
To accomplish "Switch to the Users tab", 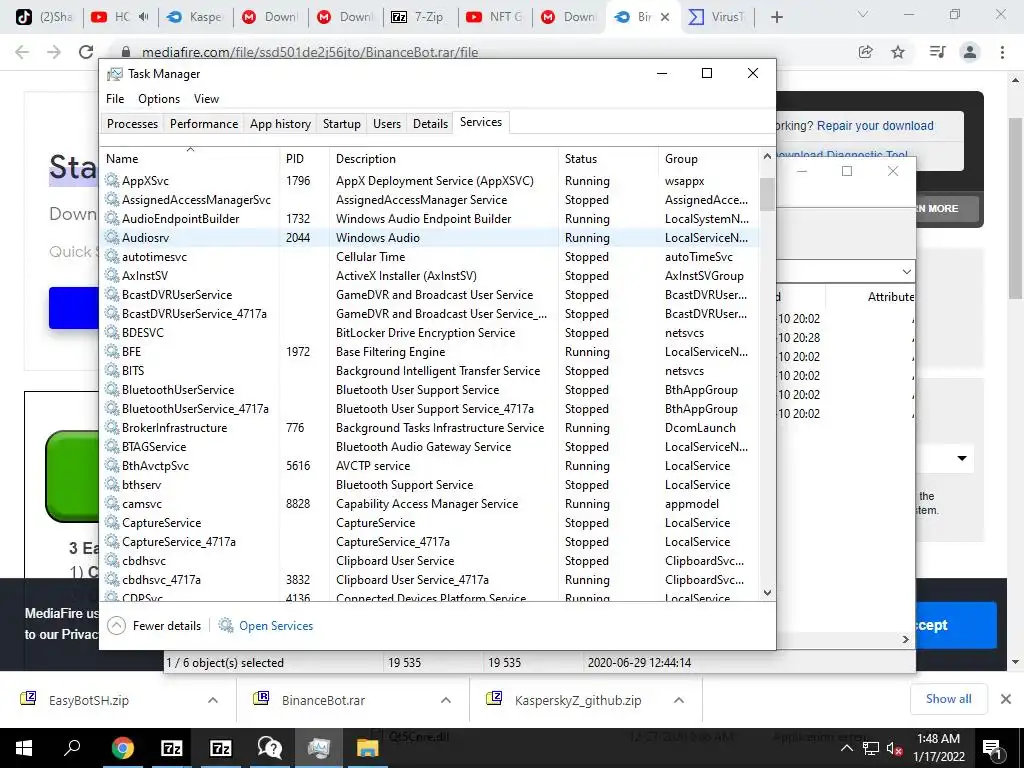I will tap(387, 123).
